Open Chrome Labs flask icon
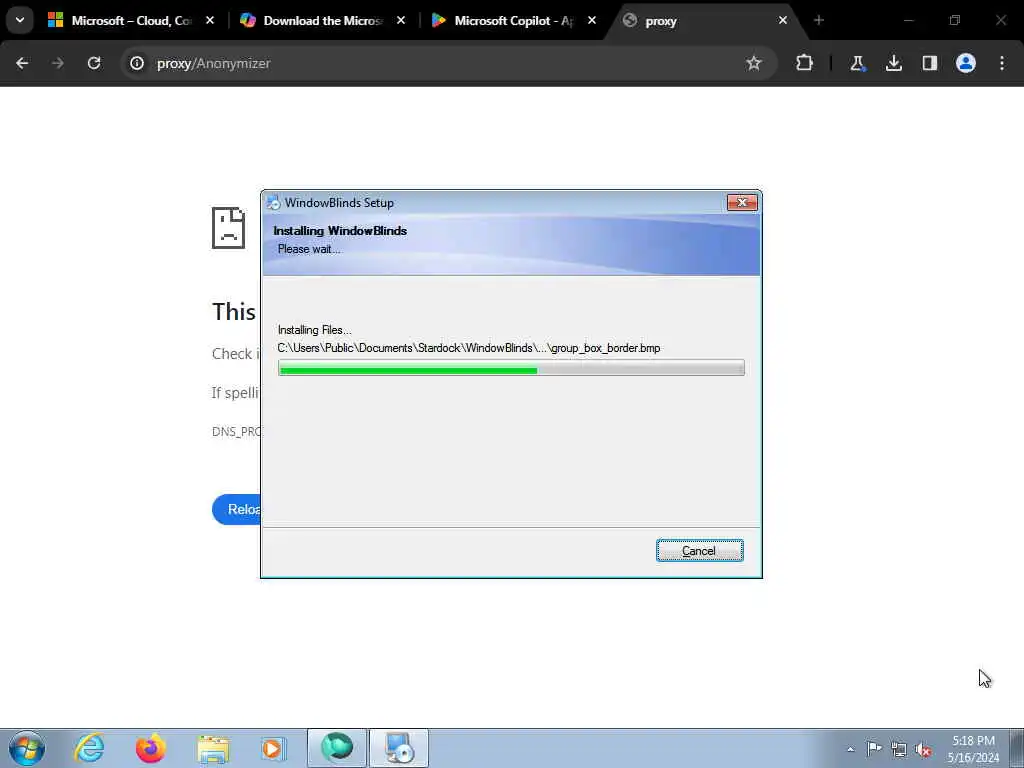This screenshot has height=768, width=1024. tap(857, 63)
